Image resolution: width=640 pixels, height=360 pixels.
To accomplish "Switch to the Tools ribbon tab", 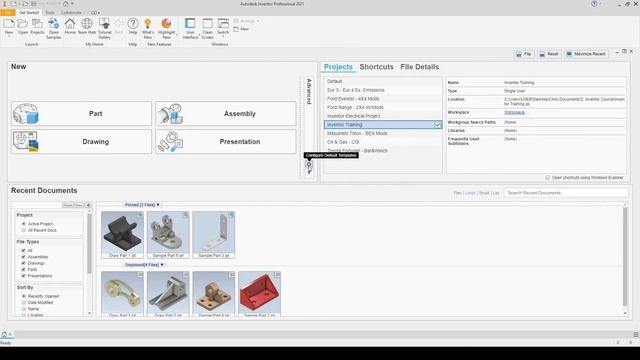I will (50, 13).
